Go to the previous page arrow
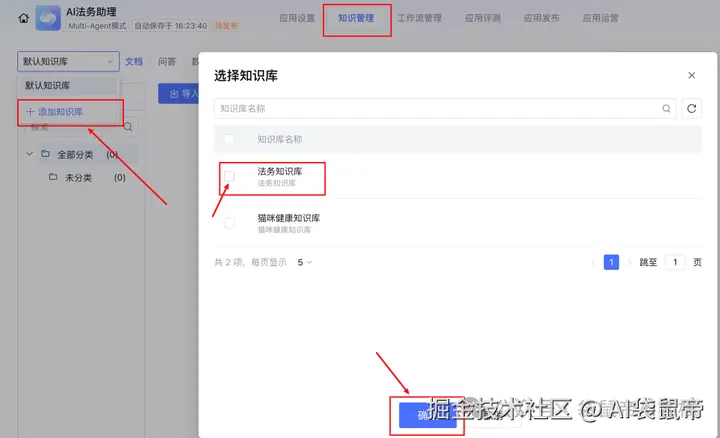Screen dimensions: 720x438 (594, 262)
